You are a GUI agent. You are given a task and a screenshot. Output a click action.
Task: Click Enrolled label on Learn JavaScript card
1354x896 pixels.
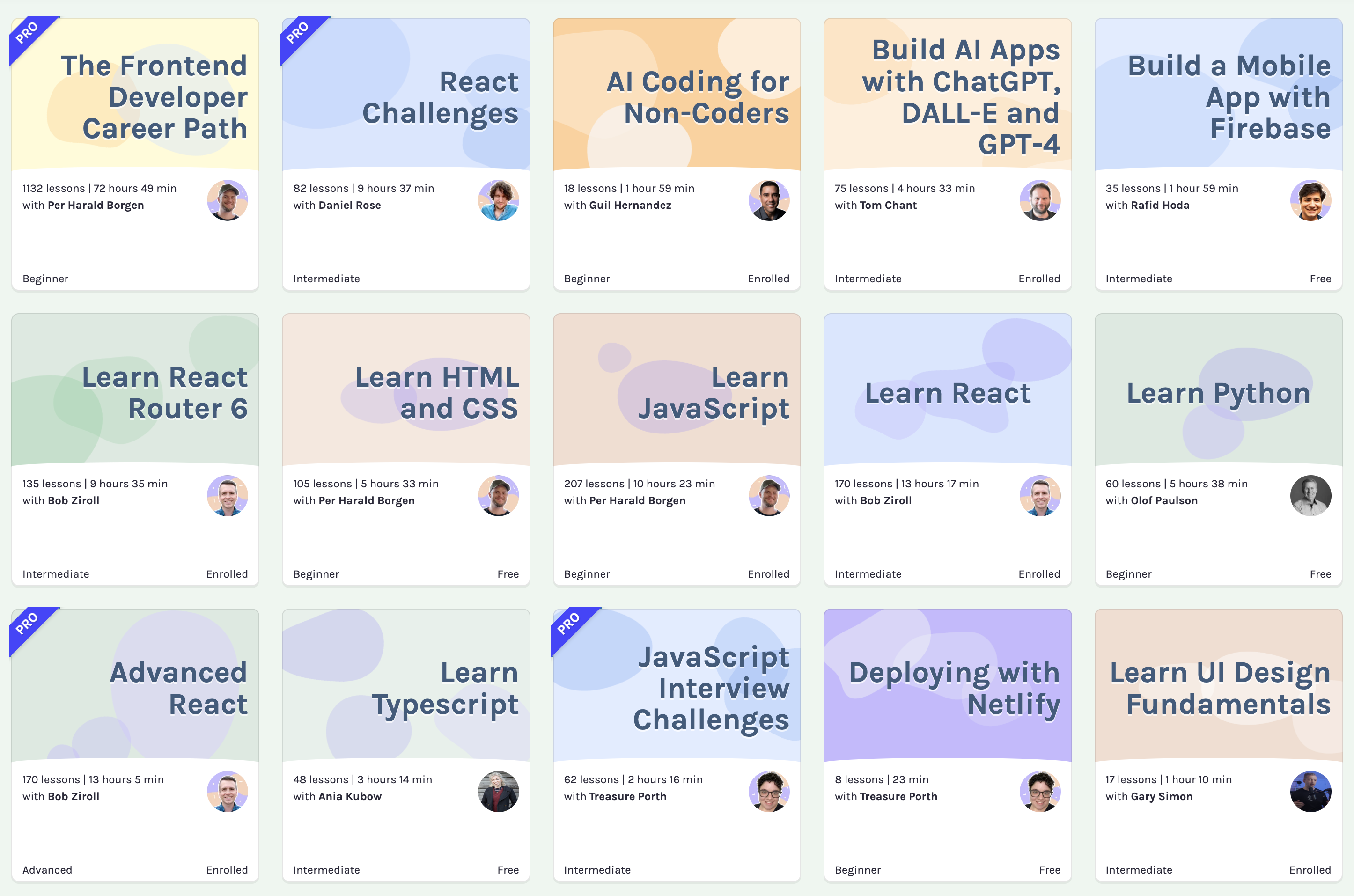click(768, 574)
